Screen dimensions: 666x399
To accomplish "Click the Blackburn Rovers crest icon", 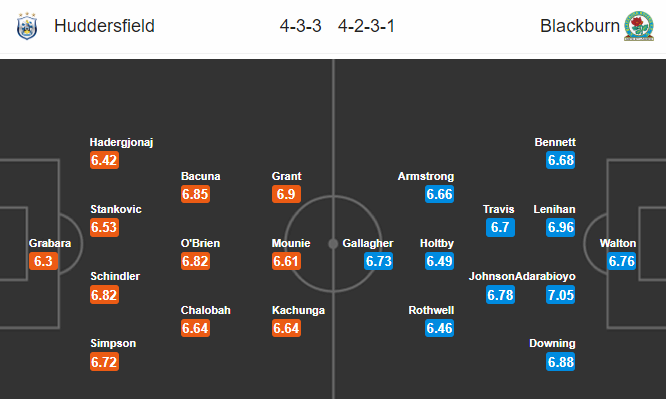I will click(x=639, y=26).
